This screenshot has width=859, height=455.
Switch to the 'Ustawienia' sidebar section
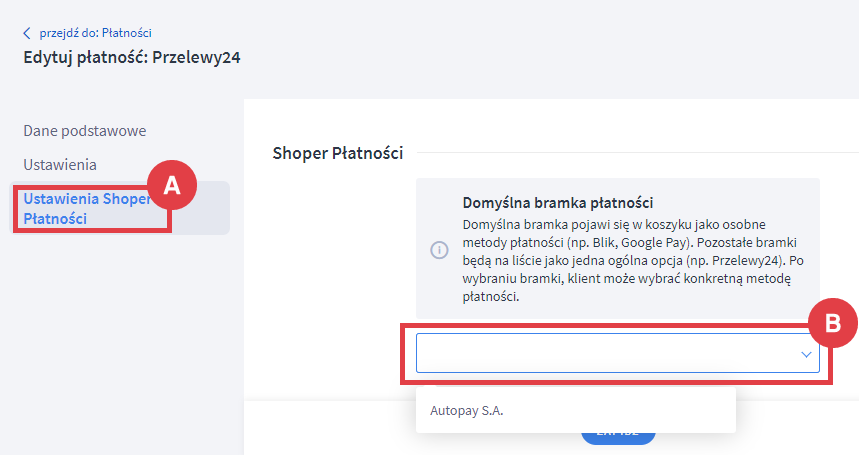click(x=60, y=164)
